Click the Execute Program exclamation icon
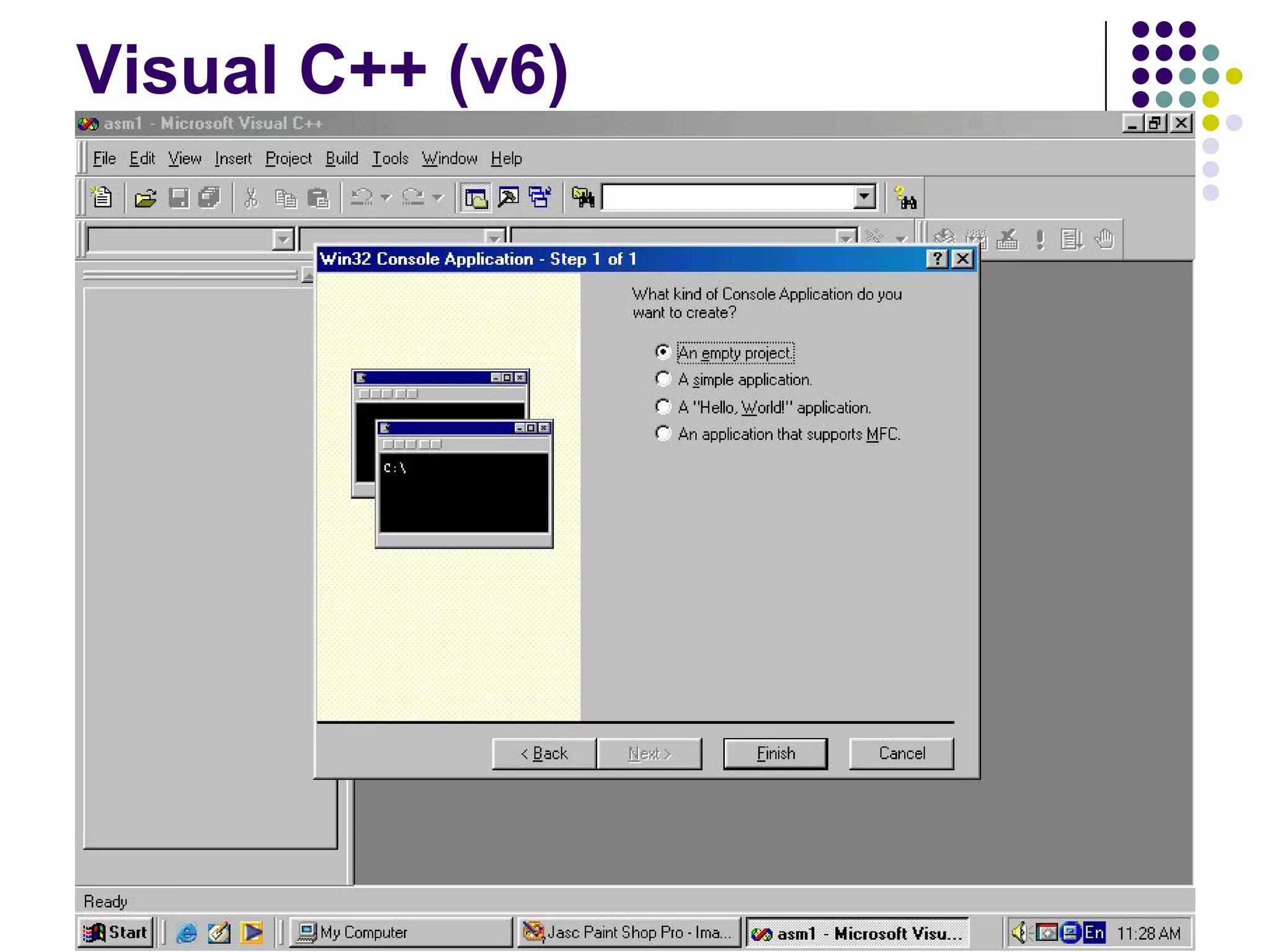The width and height of the screenshot is (1270, 952). pyautogui.click(x=1041, y=239)
